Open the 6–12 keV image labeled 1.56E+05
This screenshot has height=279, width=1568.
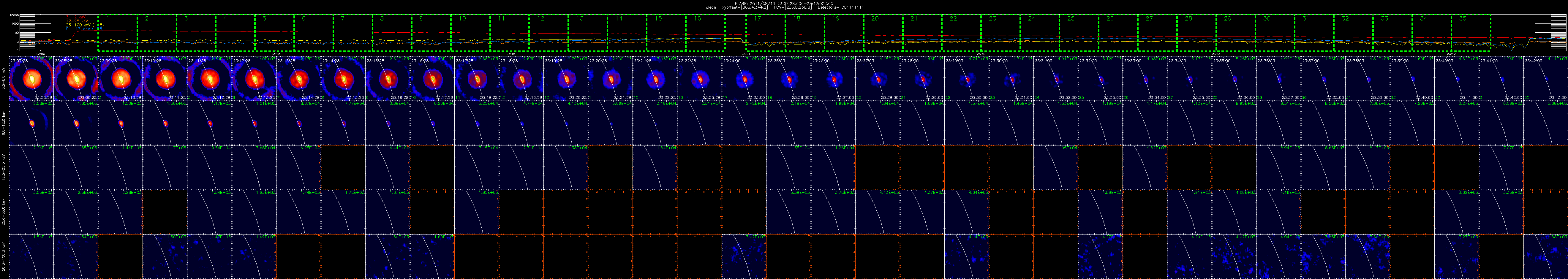click(120, 123)
